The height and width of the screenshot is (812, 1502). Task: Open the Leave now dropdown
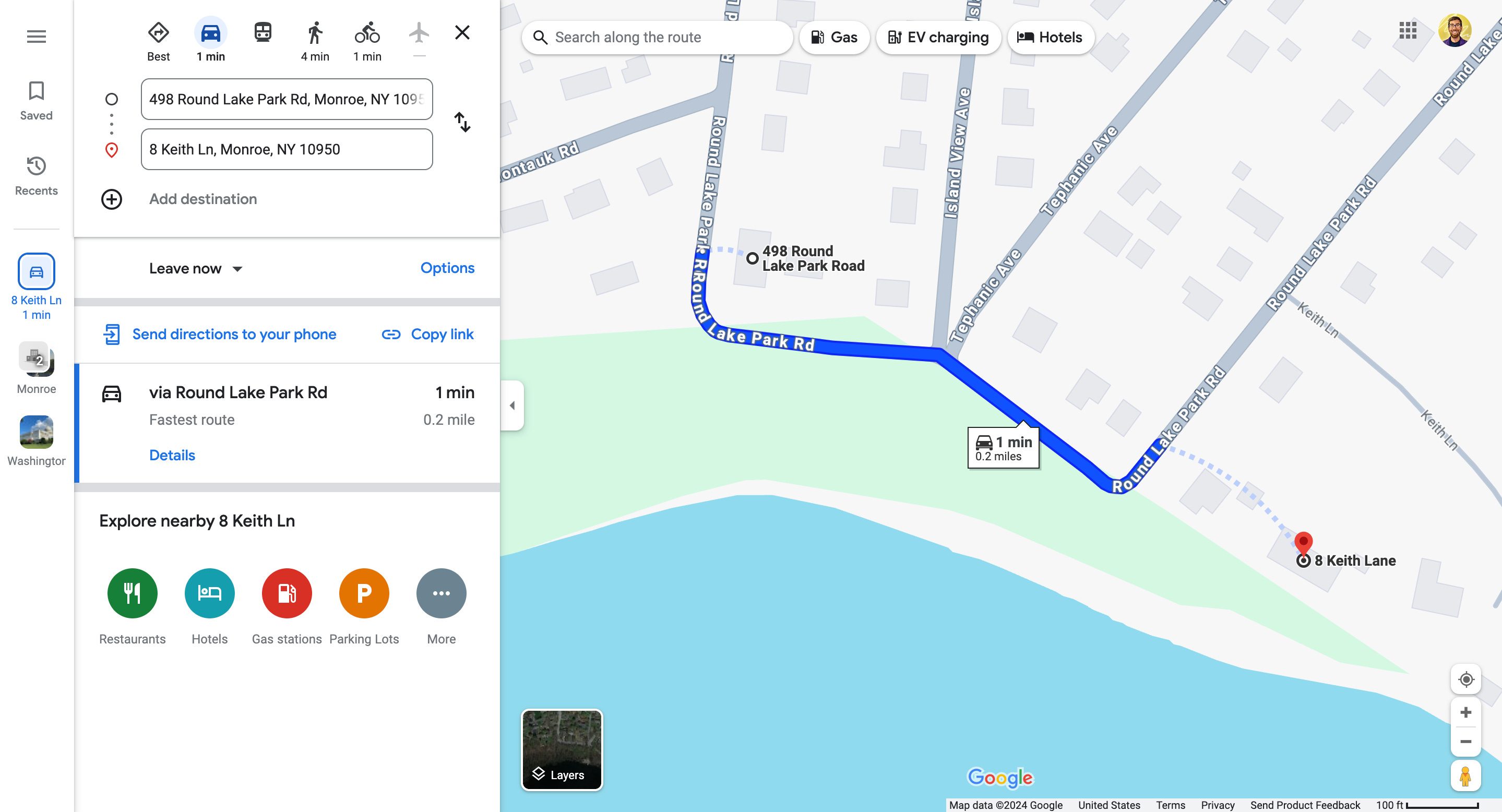195,269
